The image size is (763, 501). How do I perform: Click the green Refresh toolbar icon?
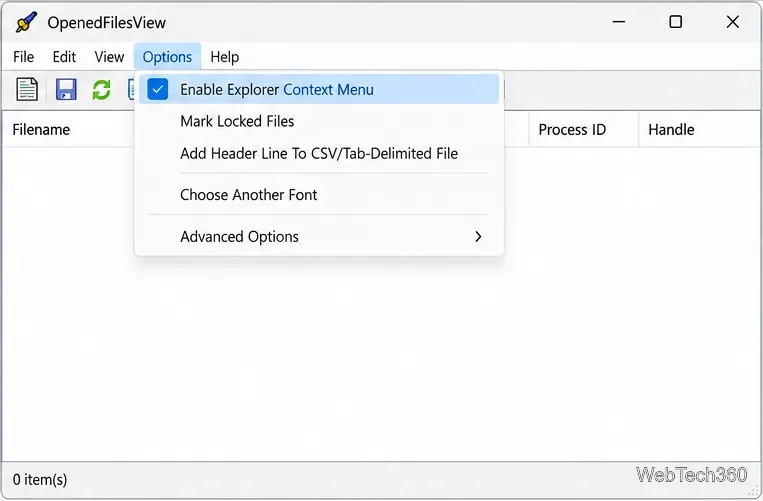point(101,89)
